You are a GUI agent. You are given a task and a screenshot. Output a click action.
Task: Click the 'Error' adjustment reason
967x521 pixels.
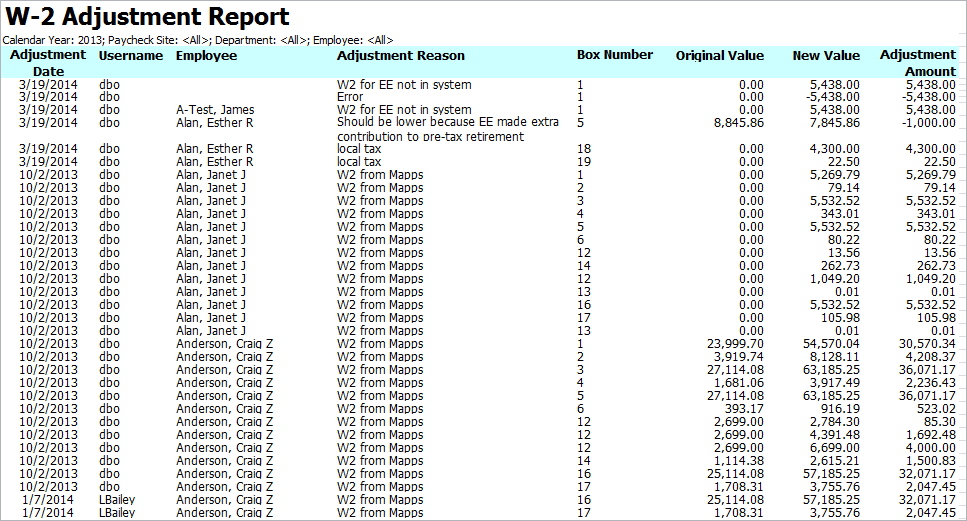click(350, 97)
